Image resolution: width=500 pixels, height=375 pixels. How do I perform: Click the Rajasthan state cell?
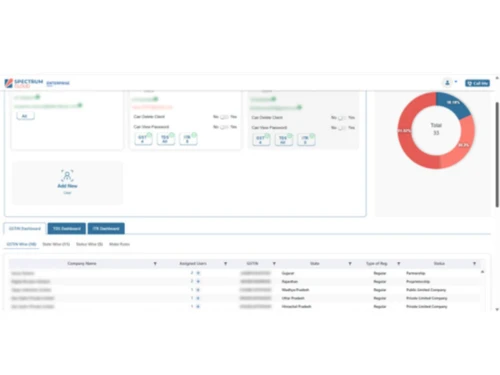coord(290,282)
